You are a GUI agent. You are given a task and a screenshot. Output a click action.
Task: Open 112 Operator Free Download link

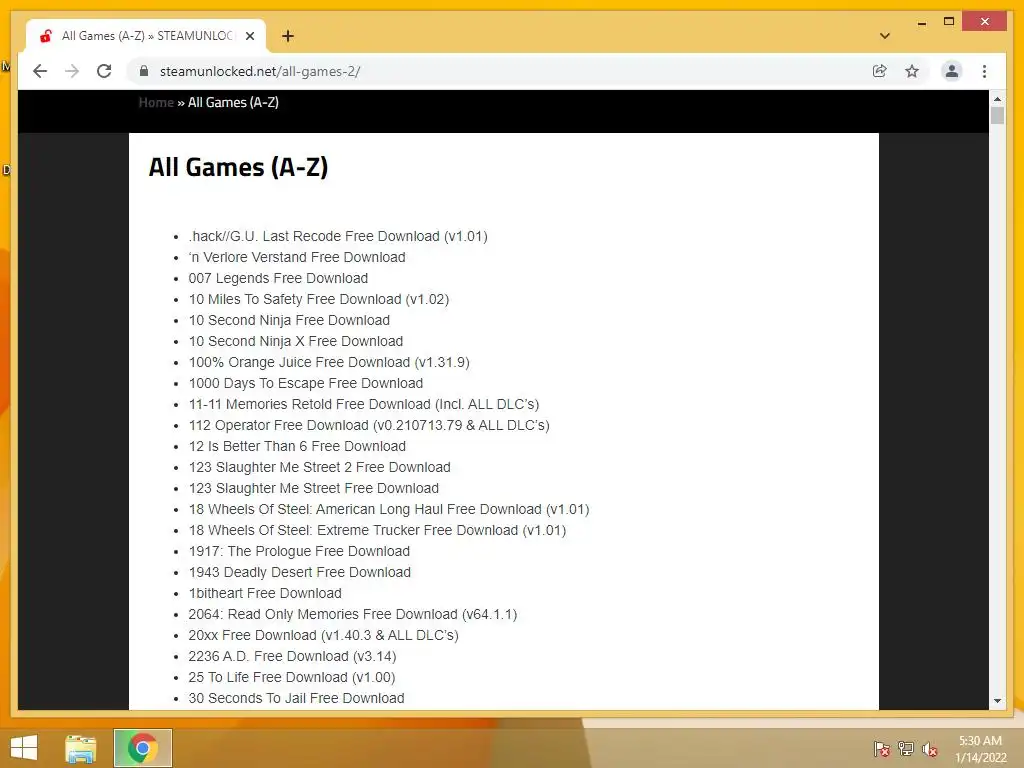pos(369,425)
